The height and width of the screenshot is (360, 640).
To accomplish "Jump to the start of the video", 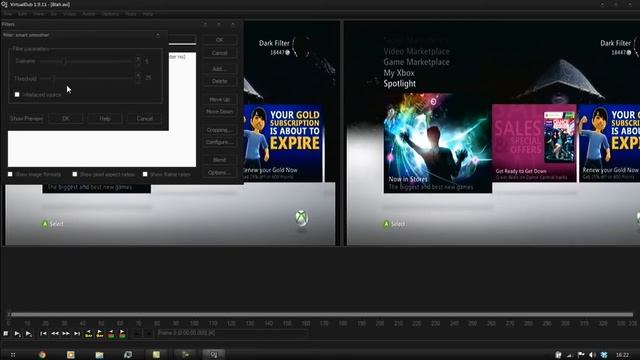I will click(x=43, y=334).
